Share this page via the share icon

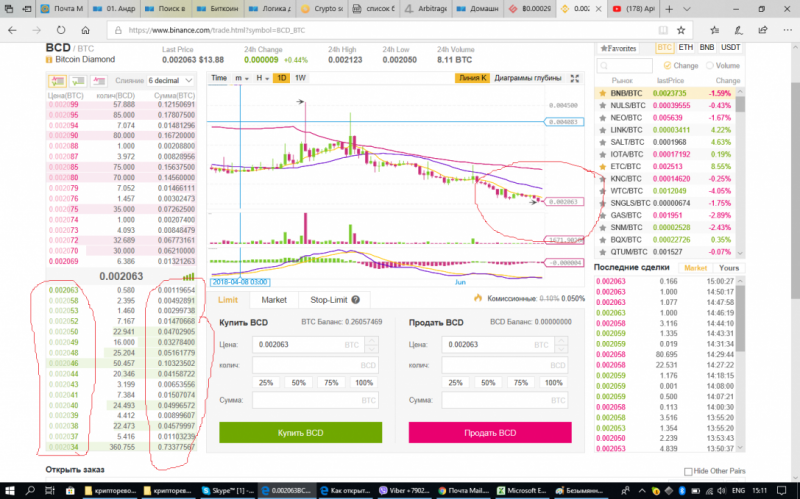coord(763,30)
